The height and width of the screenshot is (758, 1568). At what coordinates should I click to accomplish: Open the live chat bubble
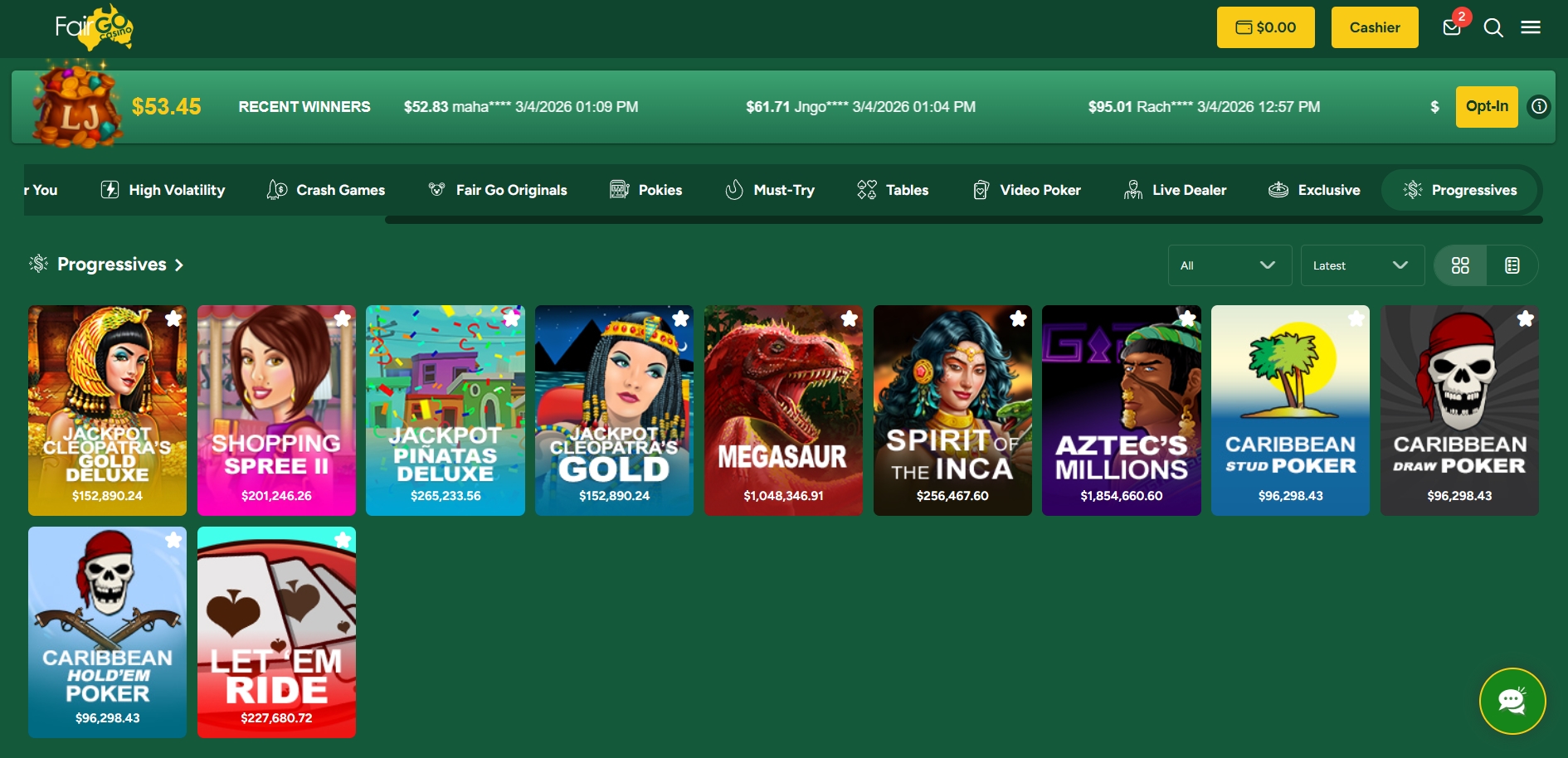tap(1513, 701)
